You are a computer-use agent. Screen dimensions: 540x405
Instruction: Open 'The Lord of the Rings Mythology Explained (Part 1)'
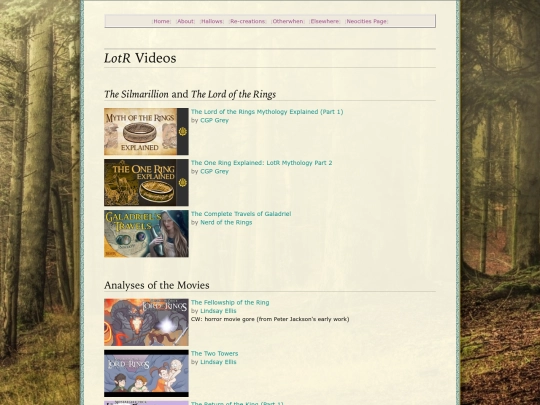click(267, 112)
